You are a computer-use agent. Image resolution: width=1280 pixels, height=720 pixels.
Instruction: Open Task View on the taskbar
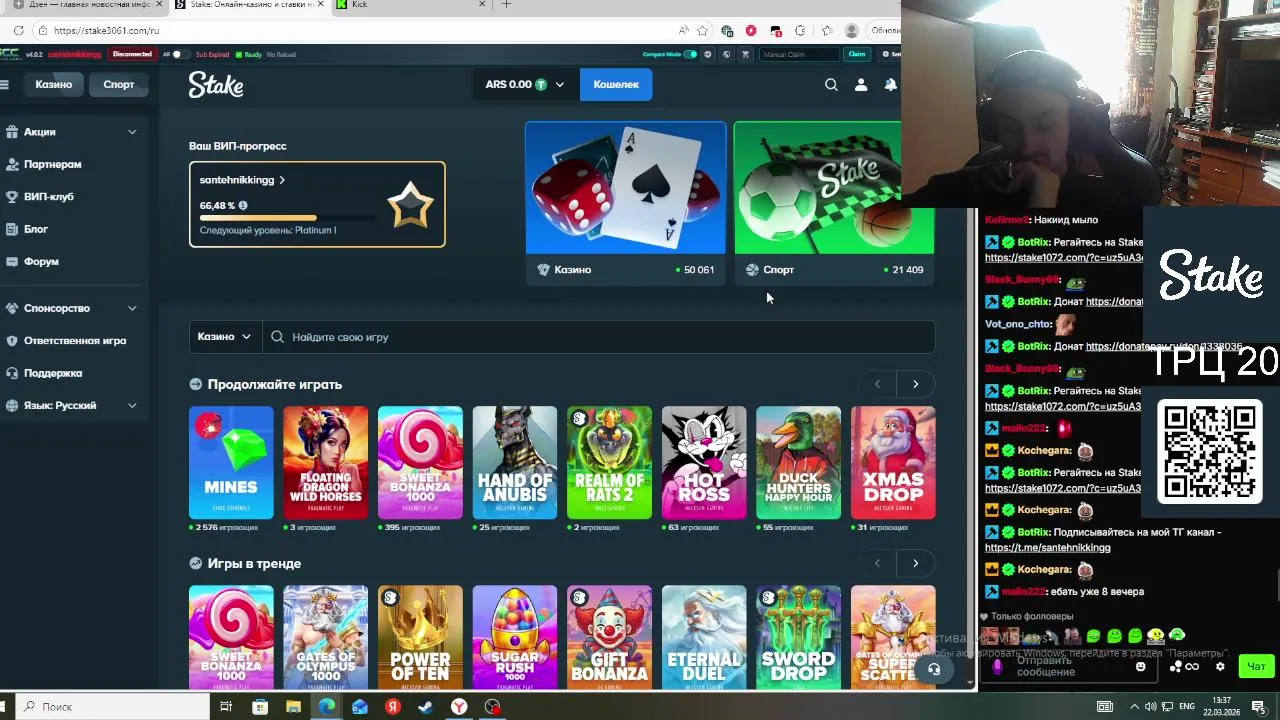coord(226,707)
